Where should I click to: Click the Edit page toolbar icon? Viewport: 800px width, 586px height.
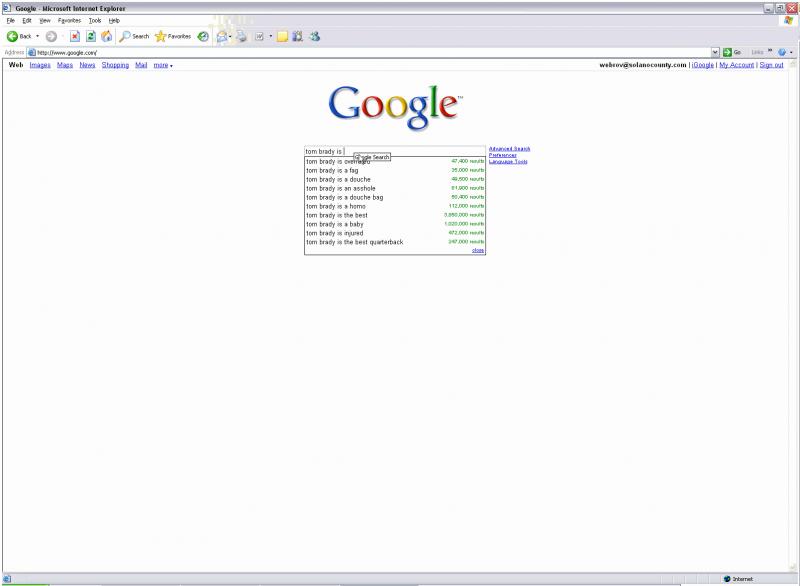point(259,36)
